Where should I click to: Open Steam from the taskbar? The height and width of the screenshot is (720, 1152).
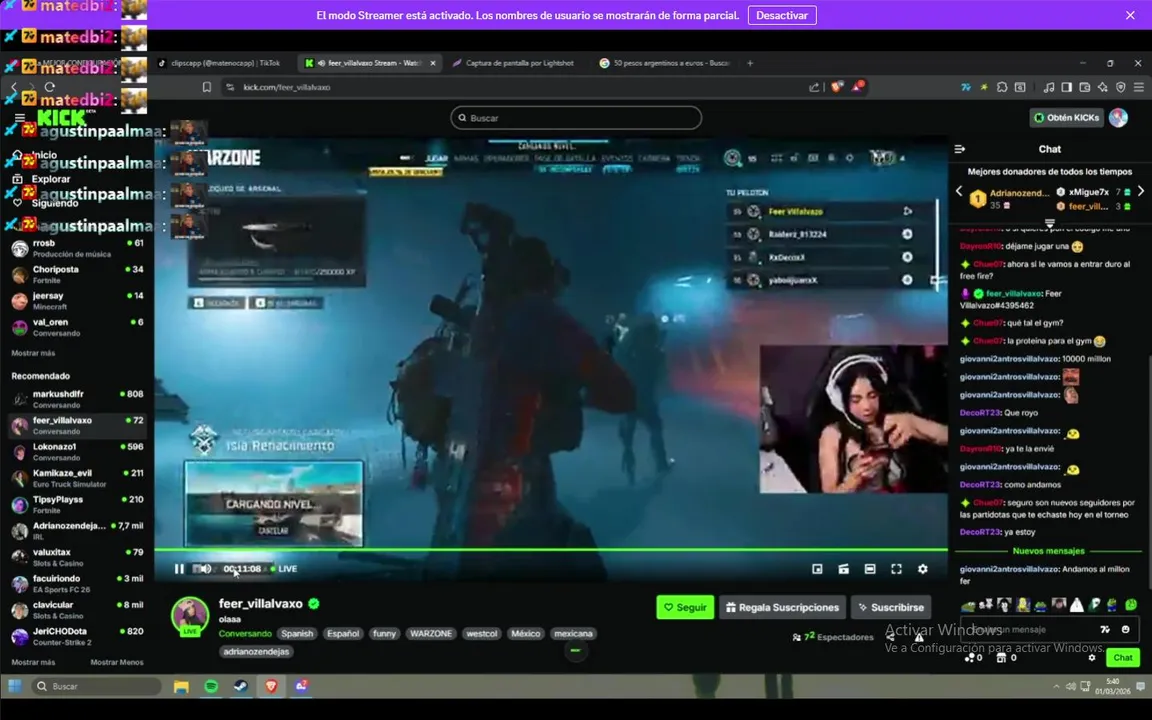point(240,686)
